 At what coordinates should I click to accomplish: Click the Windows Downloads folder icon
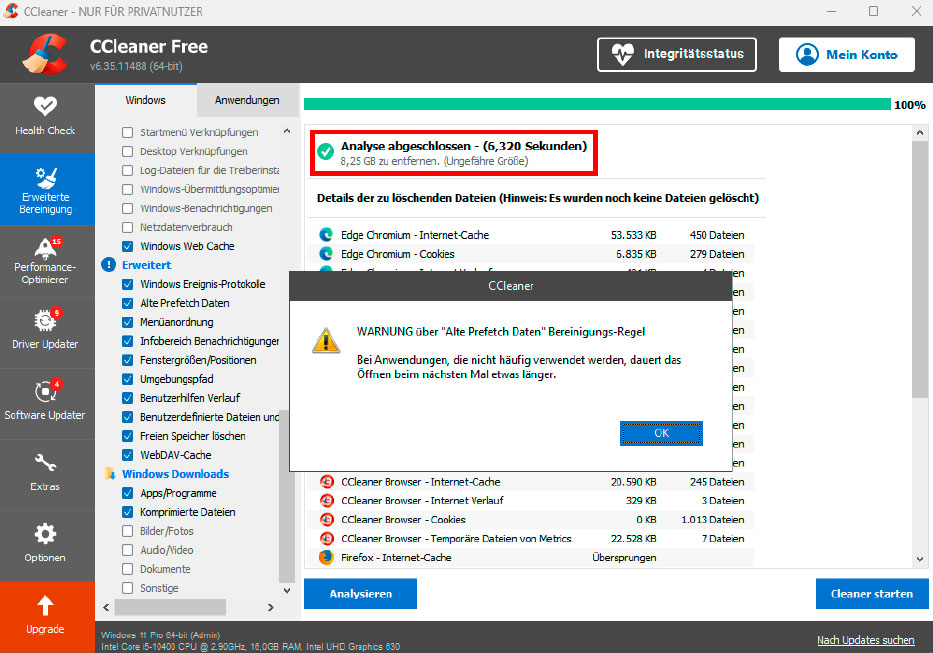109,474
